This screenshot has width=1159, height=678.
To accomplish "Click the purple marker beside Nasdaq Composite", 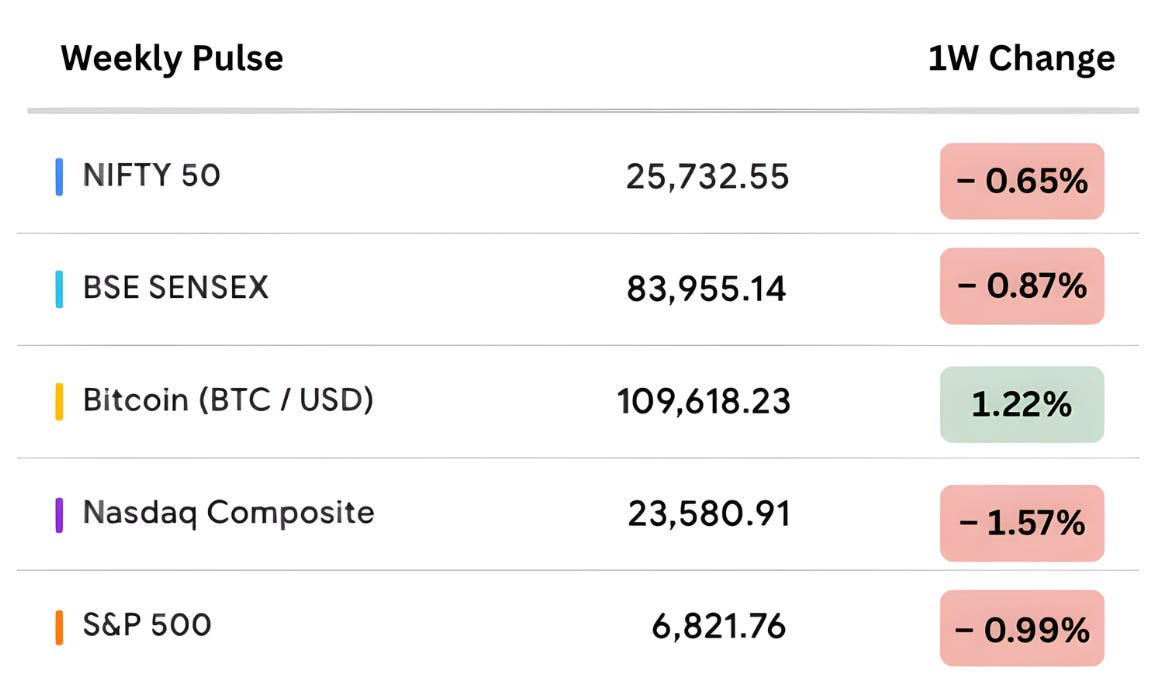I will [59, 515].
